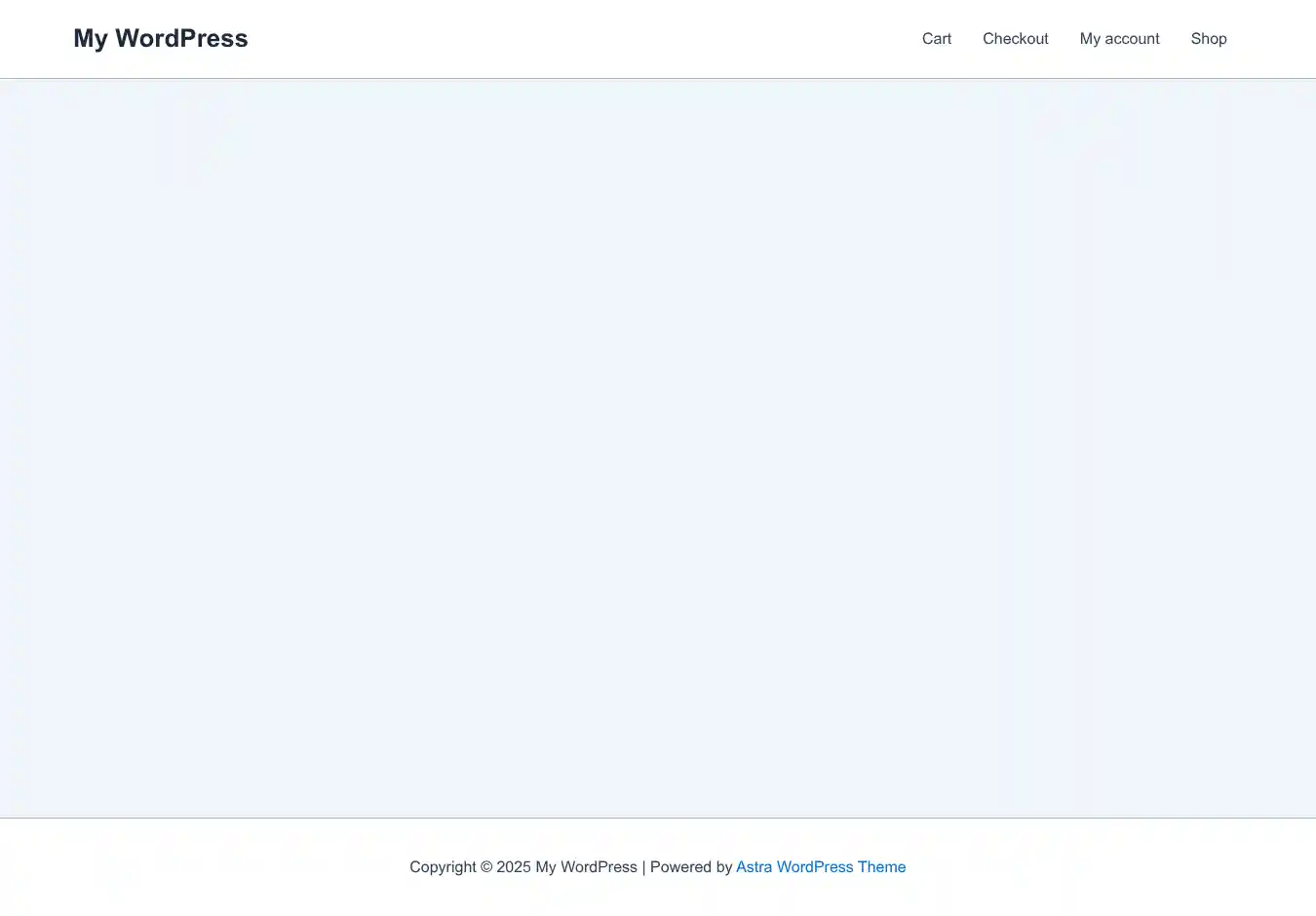Click My WordPress in the footer copyright line
The height and width of the screenshot is (916, 1316).
(586, 867)
